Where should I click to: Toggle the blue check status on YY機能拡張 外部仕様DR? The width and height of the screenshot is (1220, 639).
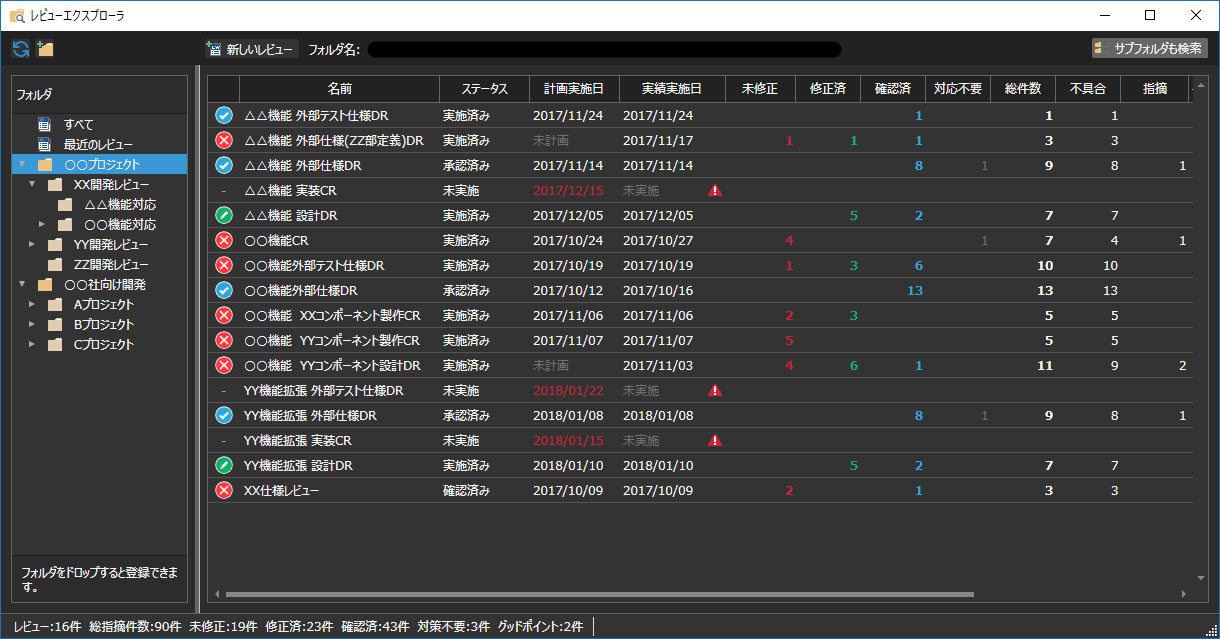coord(222,415)
